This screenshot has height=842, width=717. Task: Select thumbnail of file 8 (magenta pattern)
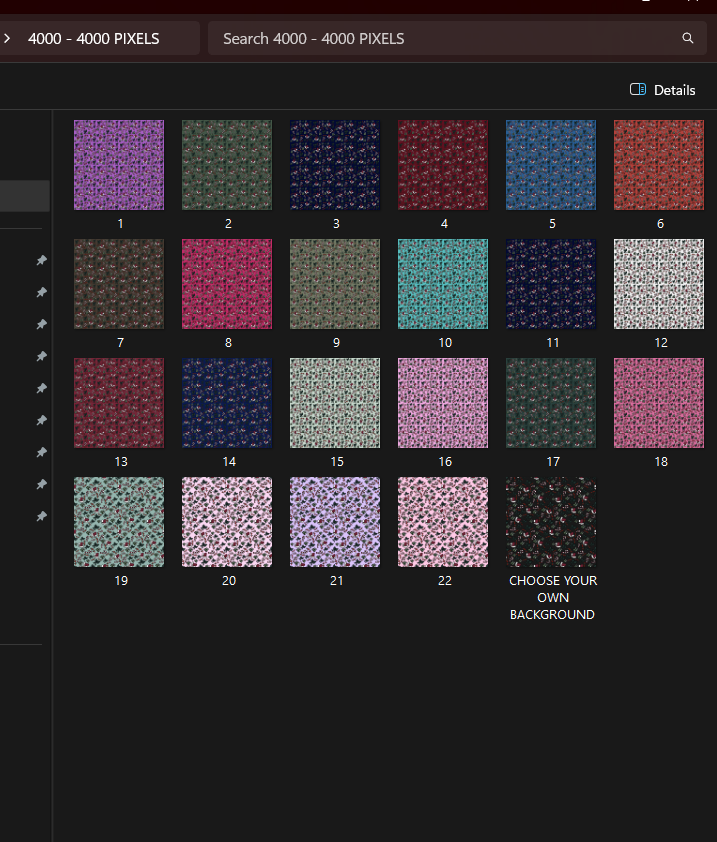point(227,284)
